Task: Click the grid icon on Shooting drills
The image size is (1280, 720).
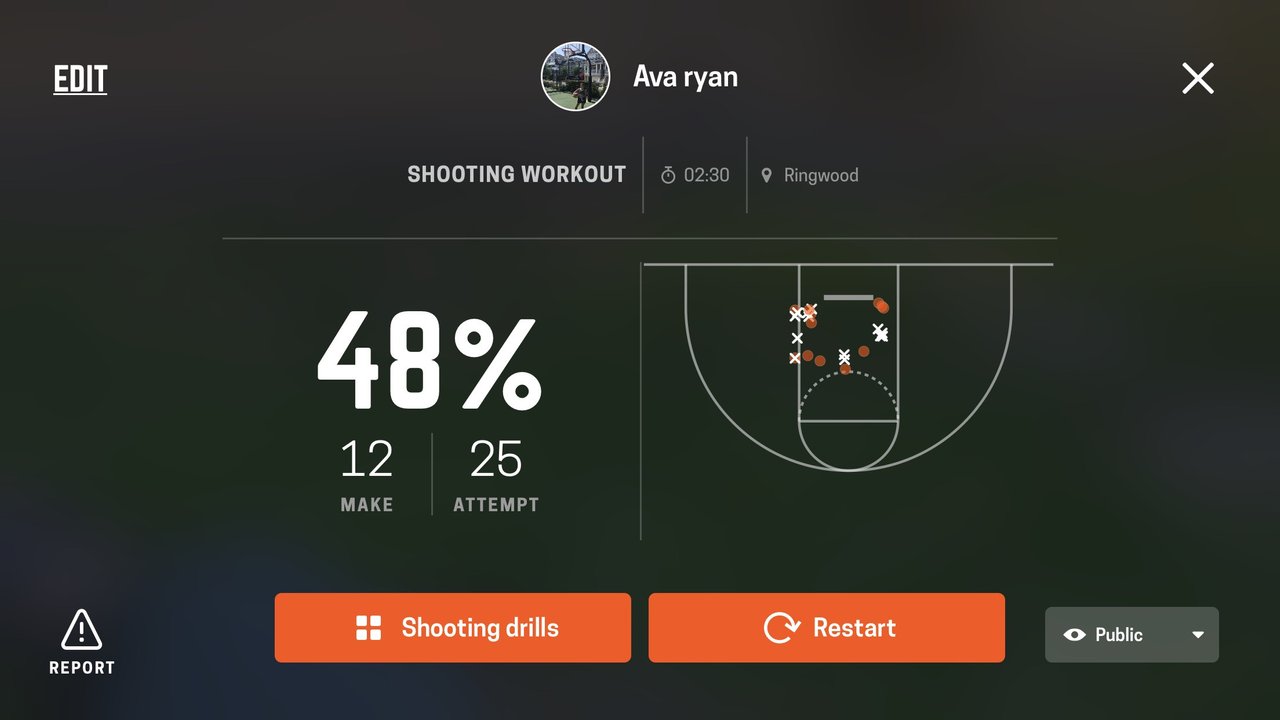Action: pos(369,628)
